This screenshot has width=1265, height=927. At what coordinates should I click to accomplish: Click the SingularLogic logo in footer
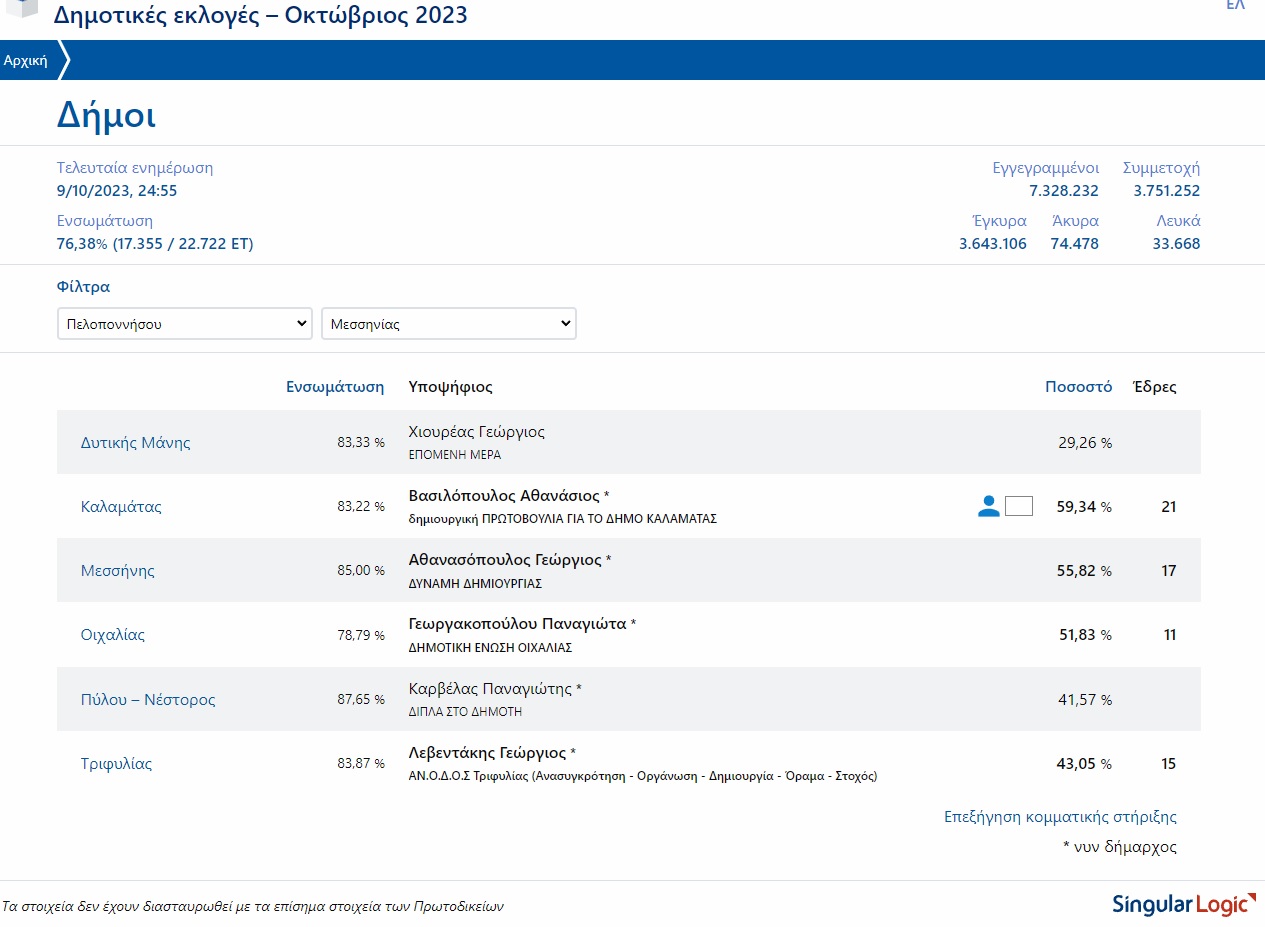coord(1183,904)
